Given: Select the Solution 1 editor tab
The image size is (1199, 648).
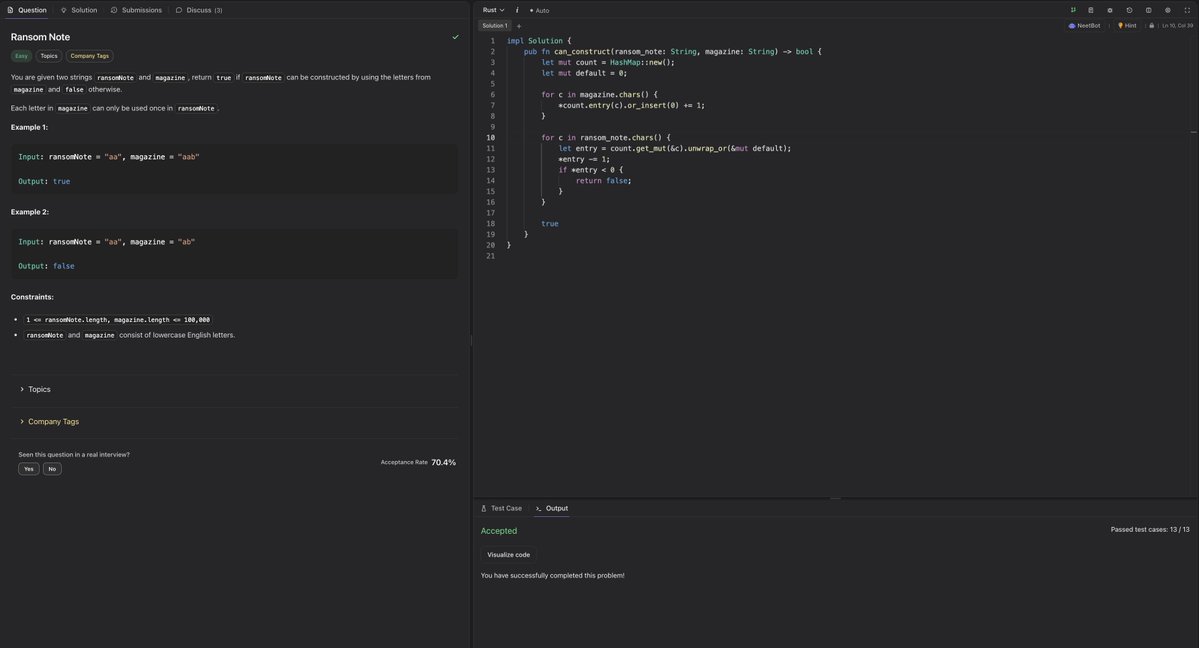Looking at the screenshot, I should 495,26.
